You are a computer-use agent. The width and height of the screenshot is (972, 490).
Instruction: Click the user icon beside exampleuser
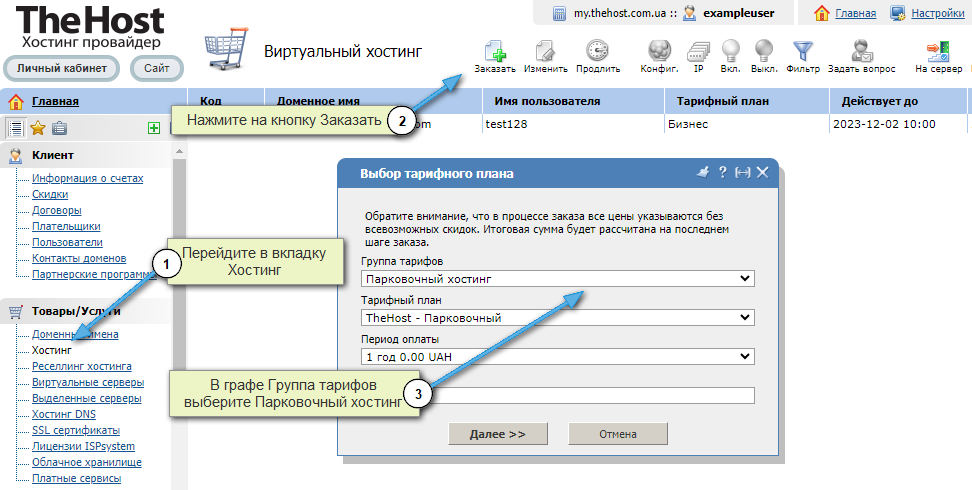[x=690, y=13]
